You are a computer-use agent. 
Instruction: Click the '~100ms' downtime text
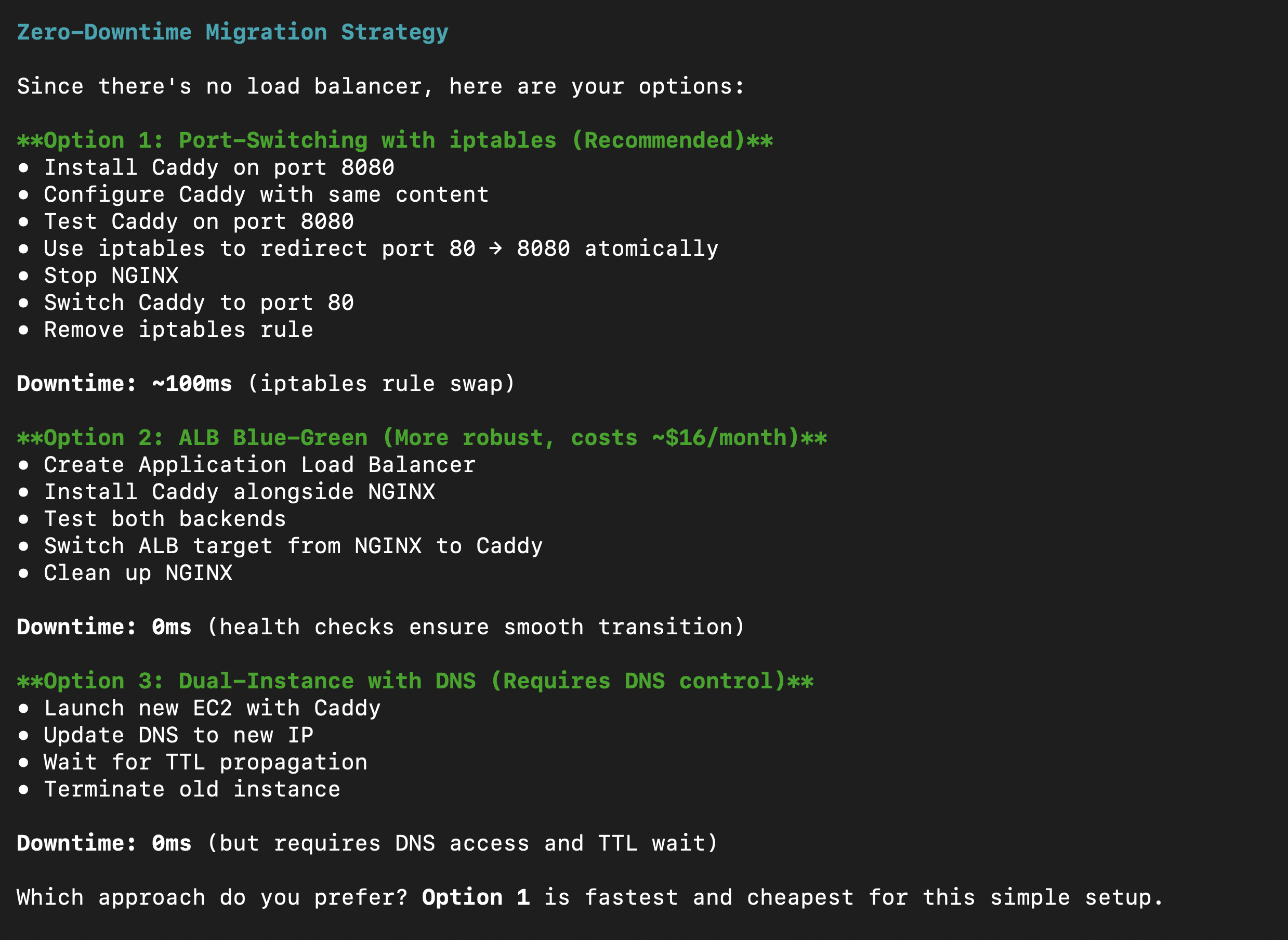(192, 384)
